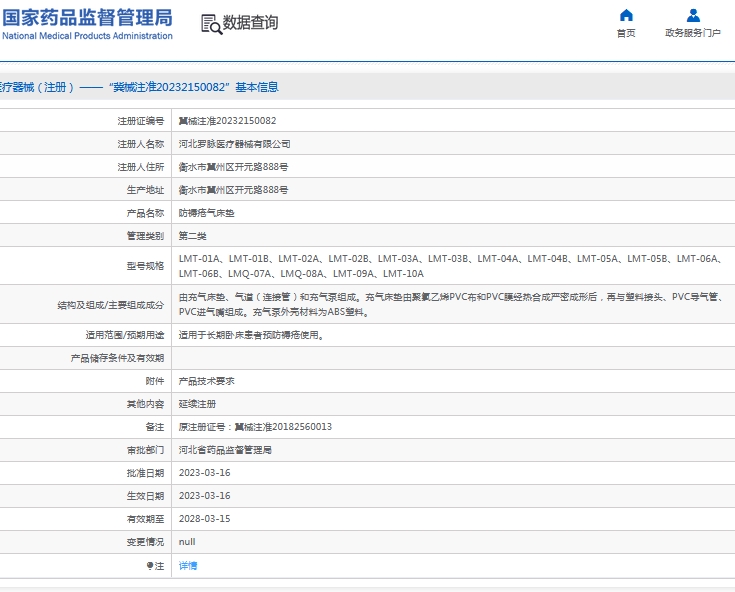Screen dimensions: 735x592
Task: Click the 有效期至 field label
Action: 145,519
